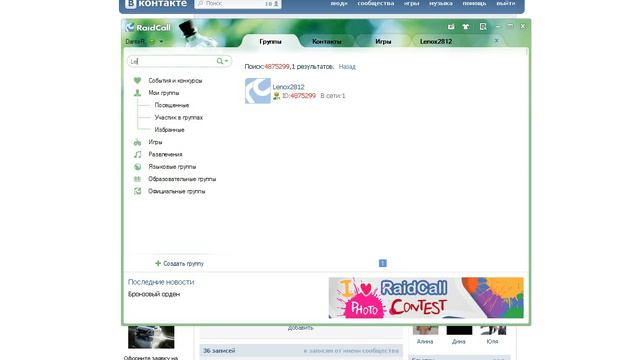Viewport: 640px width, 360px height.
Task: Open помощь in the VK top menu
Action: 474,3
